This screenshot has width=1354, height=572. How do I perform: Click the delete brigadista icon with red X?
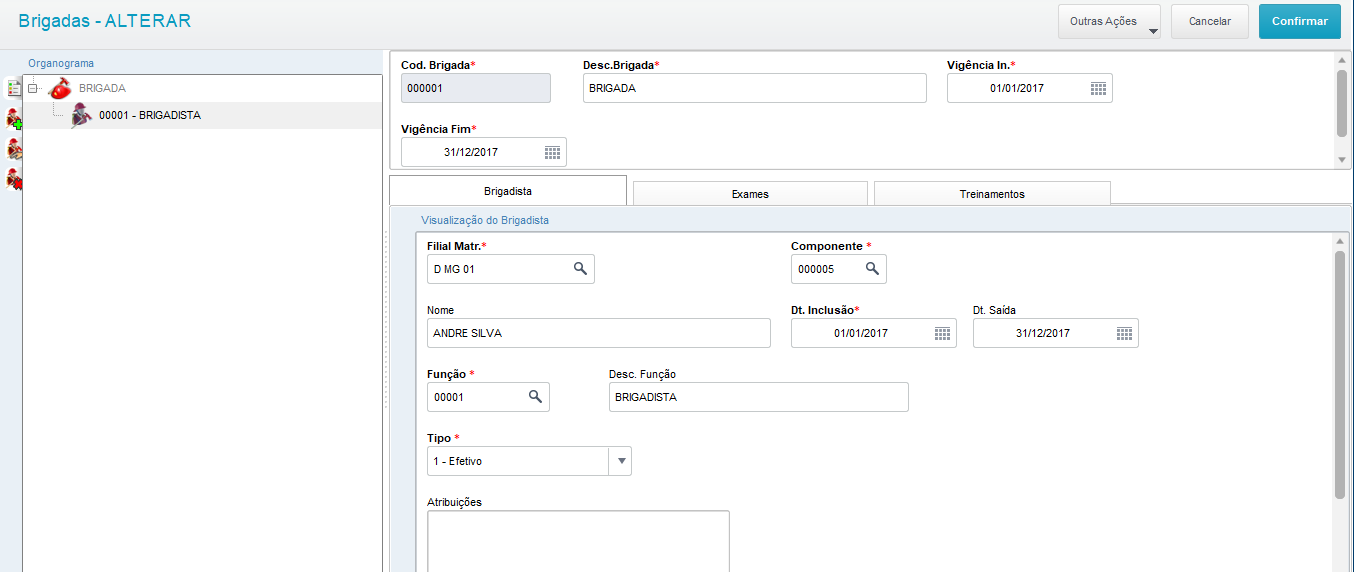click(x=14, y=180)
